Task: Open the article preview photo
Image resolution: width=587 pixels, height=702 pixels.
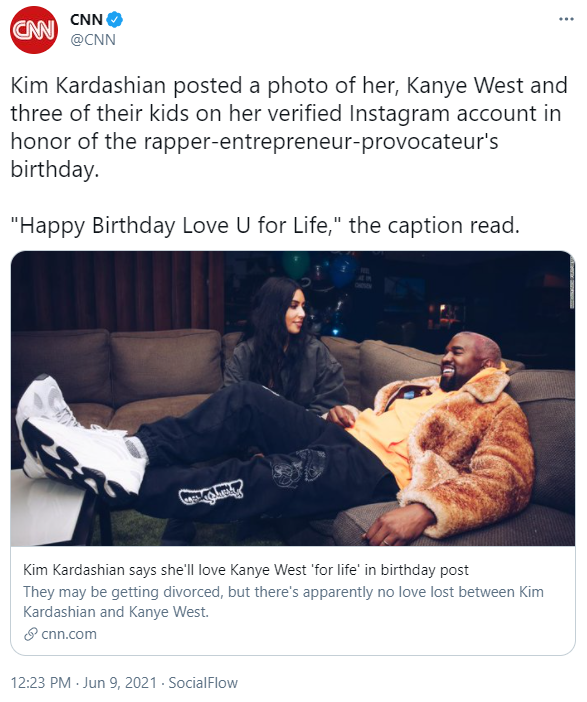Action: [x=293, y=398]
